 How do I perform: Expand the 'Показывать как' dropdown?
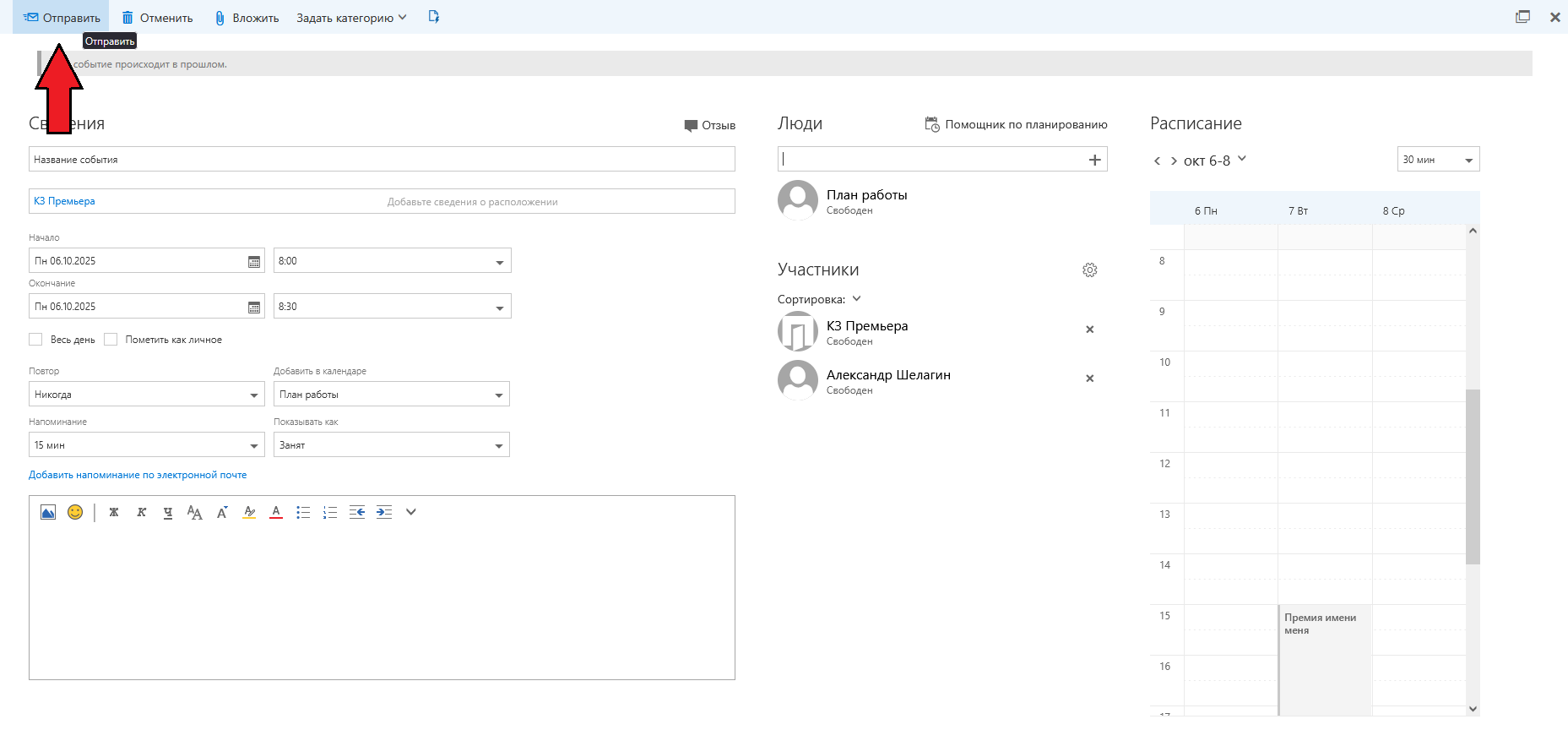[x=391, y=445]
